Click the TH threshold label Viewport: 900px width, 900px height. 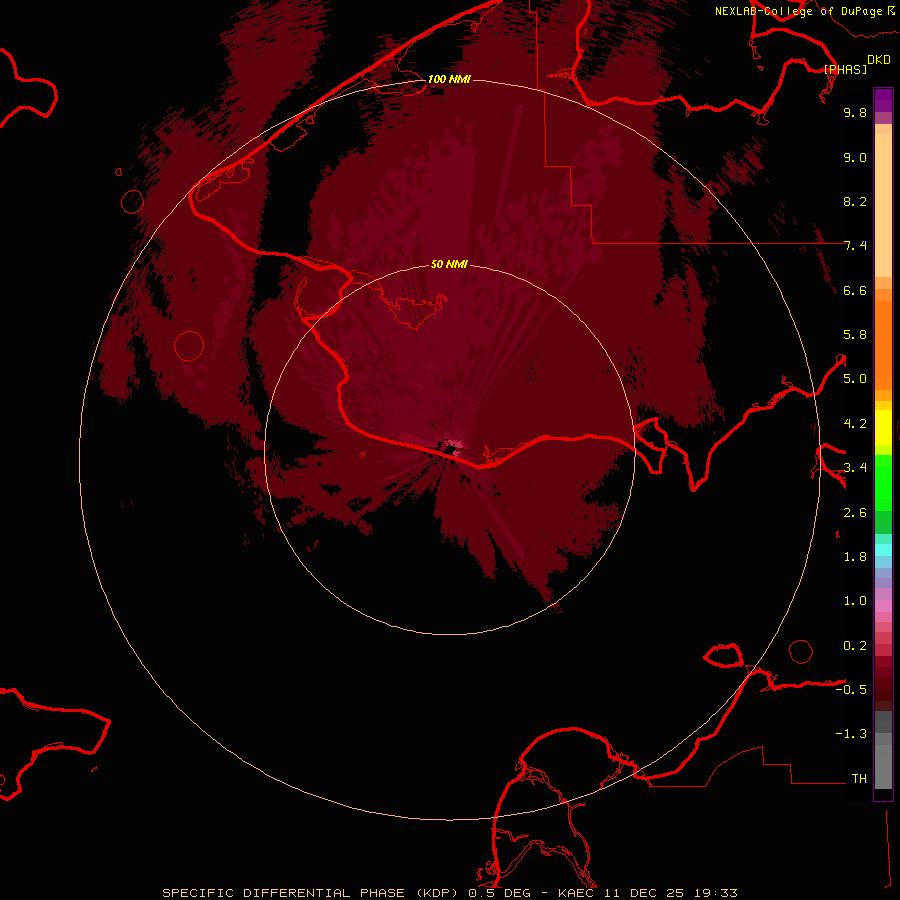859,779
